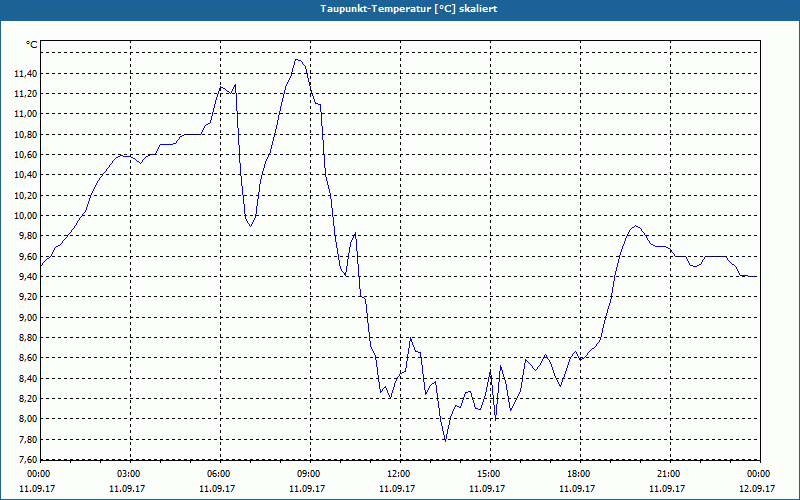The image size is (800, 500).
Task: Click the '10,40' y-axis value
Action: [x=26, y=175]
